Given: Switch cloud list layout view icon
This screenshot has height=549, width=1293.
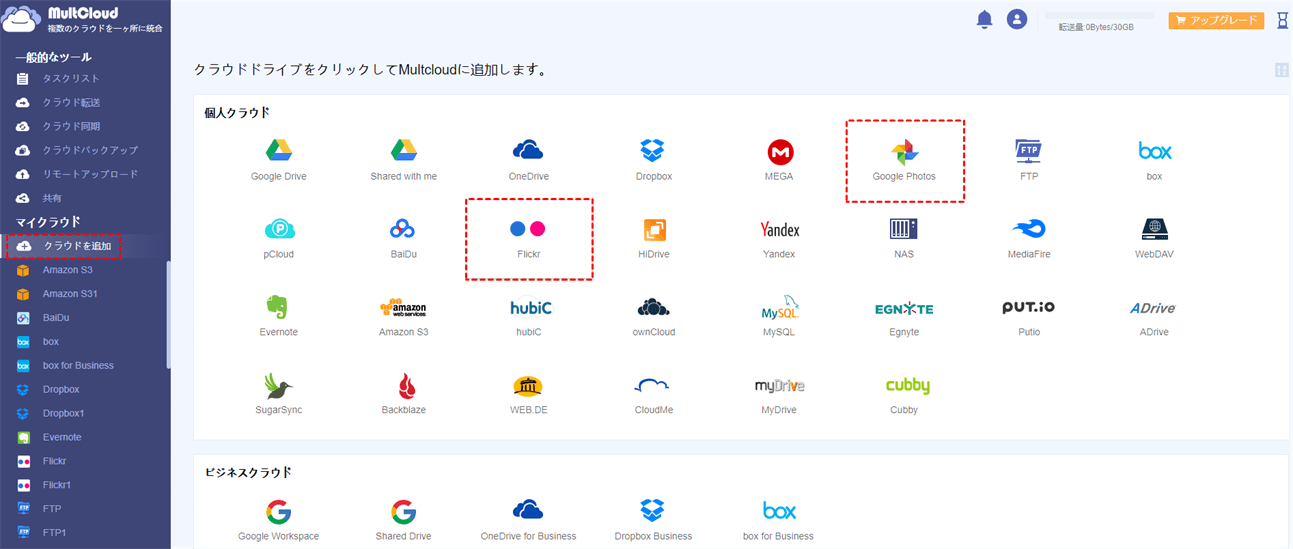Looking at the screenshot, I should [1281, 70].
